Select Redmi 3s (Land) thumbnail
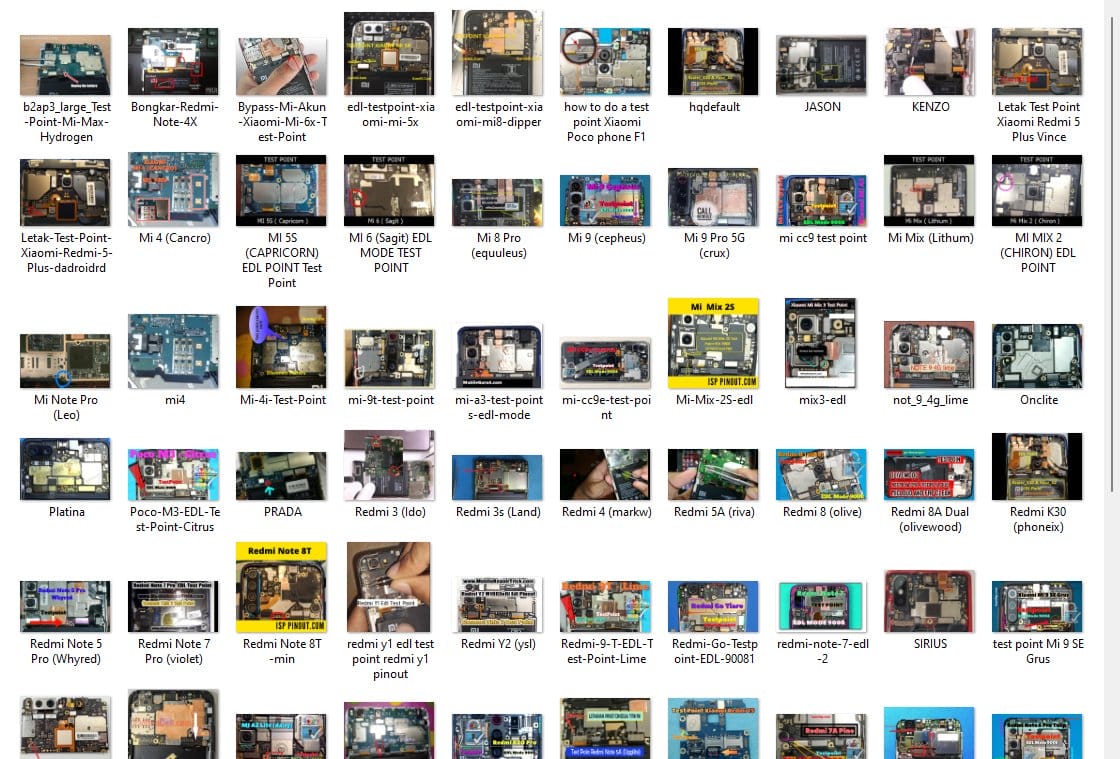Screen dimensions: 1120x759 point(497,477)
